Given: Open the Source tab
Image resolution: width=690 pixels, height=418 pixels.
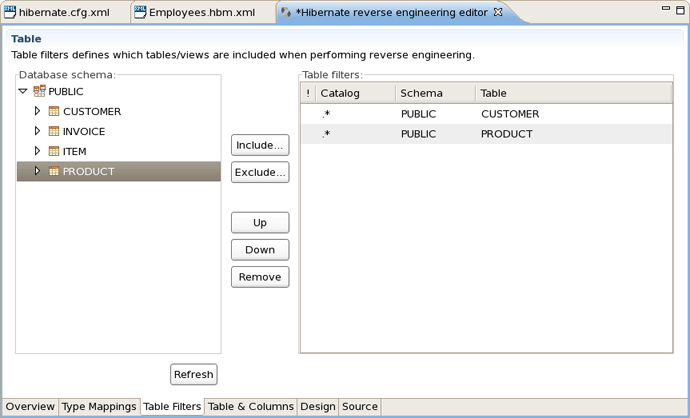Looking at the screenshot, I should (x=360, y=407).
